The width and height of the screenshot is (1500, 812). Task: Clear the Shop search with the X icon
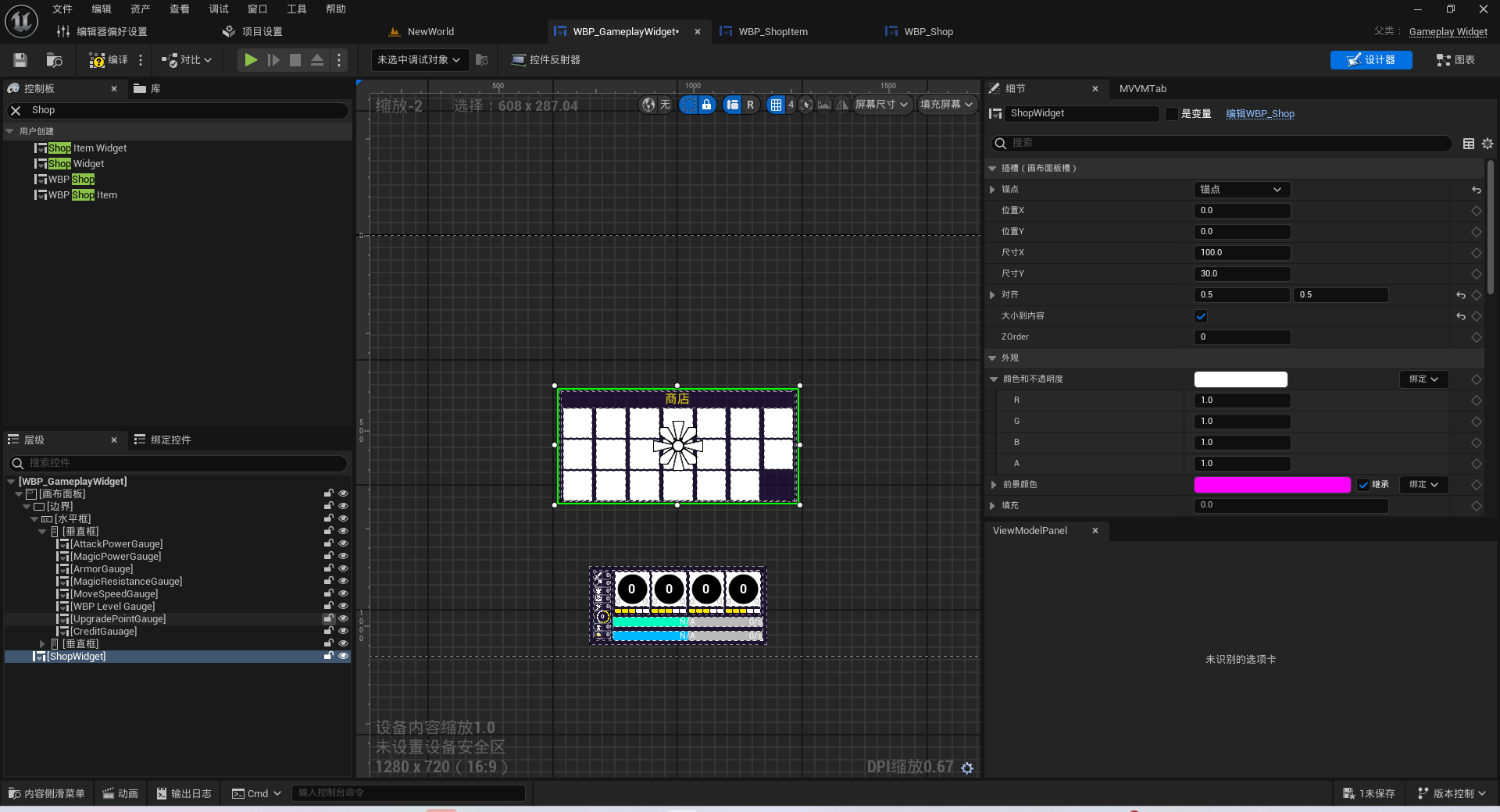click(x=16, y=111)
